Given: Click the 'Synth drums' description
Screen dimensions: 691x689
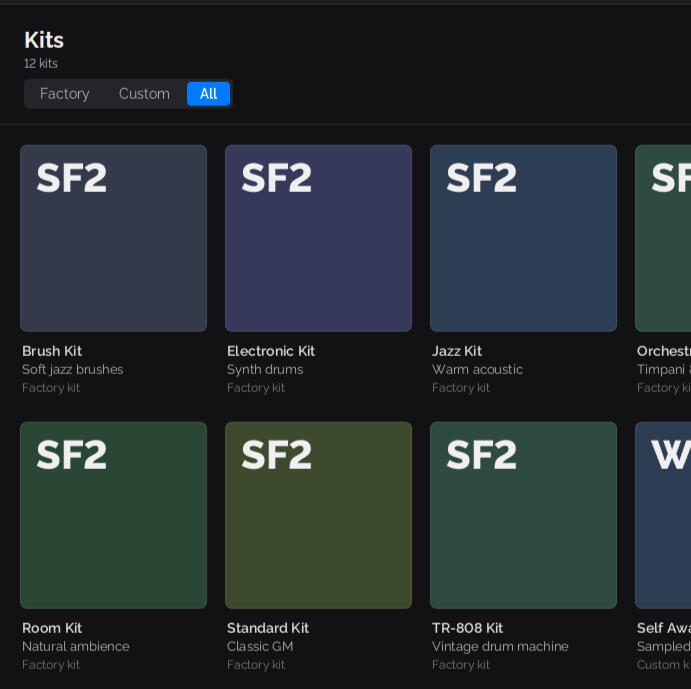Looking at the screenshot, I should 265,369.
